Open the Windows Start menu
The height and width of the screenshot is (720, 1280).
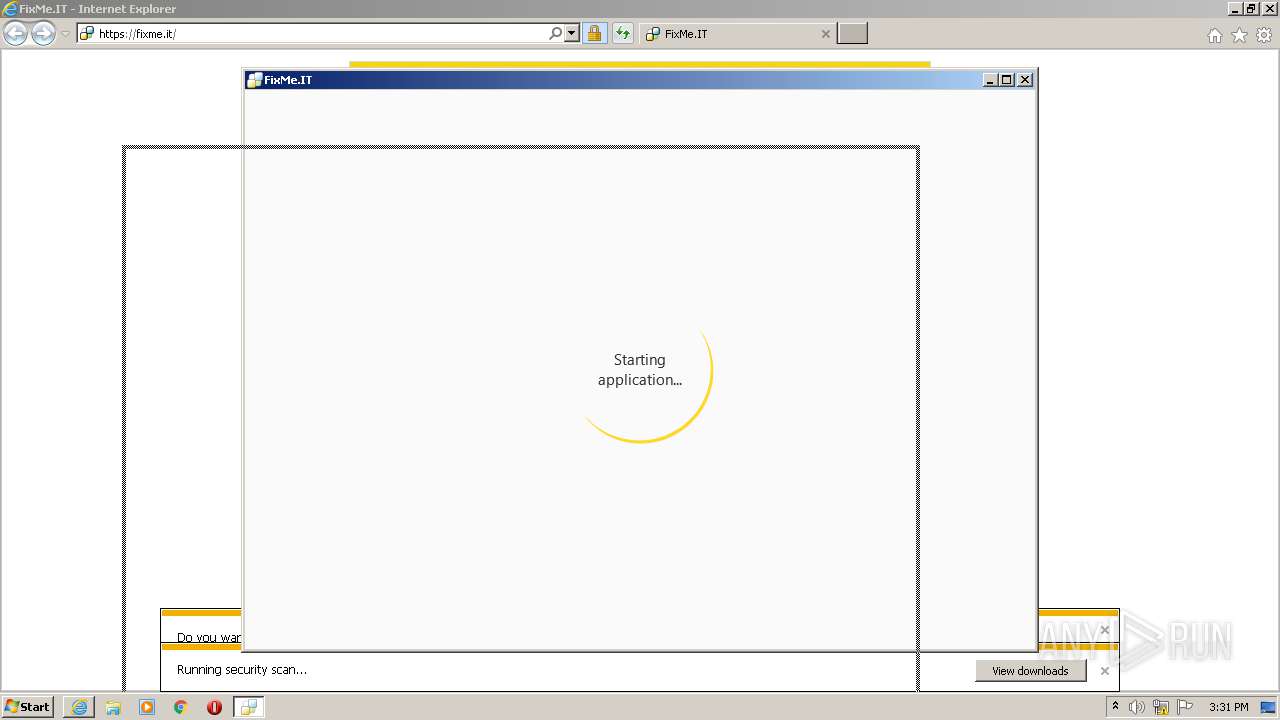pyautogui.click(x=28, y=706)
